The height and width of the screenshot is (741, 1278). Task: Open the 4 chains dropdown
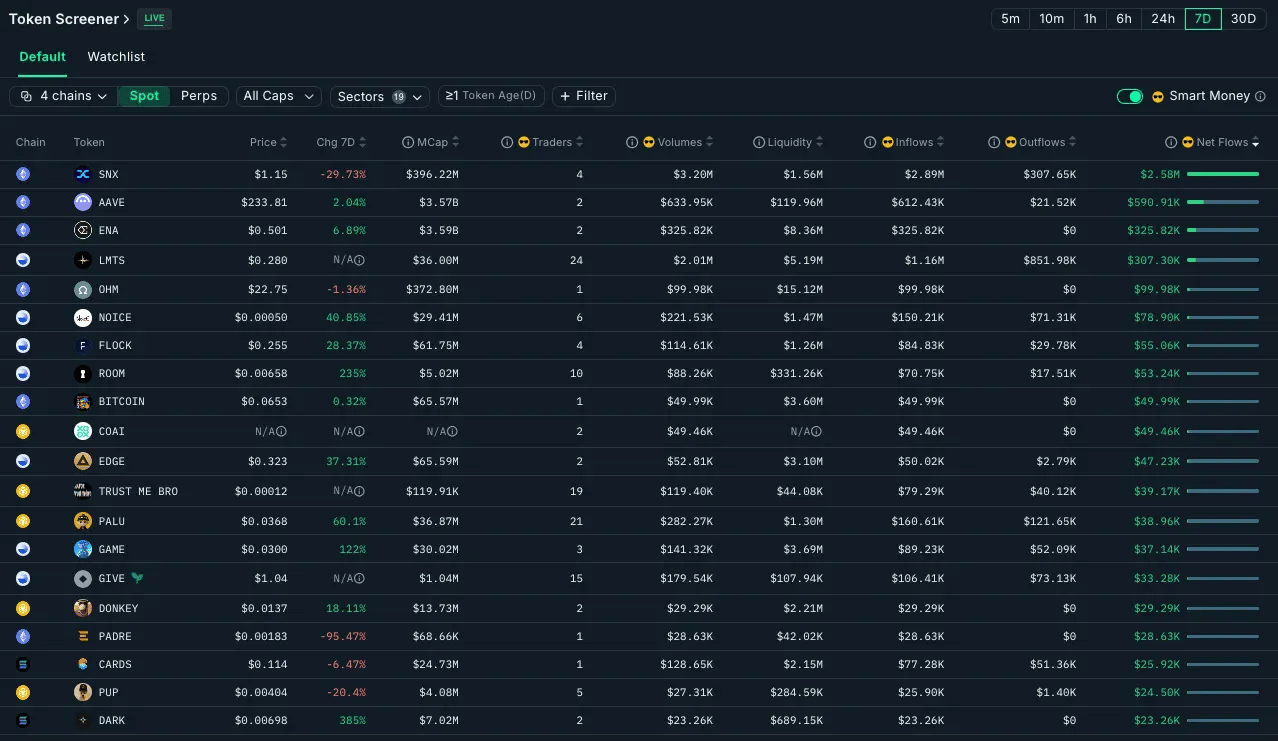coord(64,96)
